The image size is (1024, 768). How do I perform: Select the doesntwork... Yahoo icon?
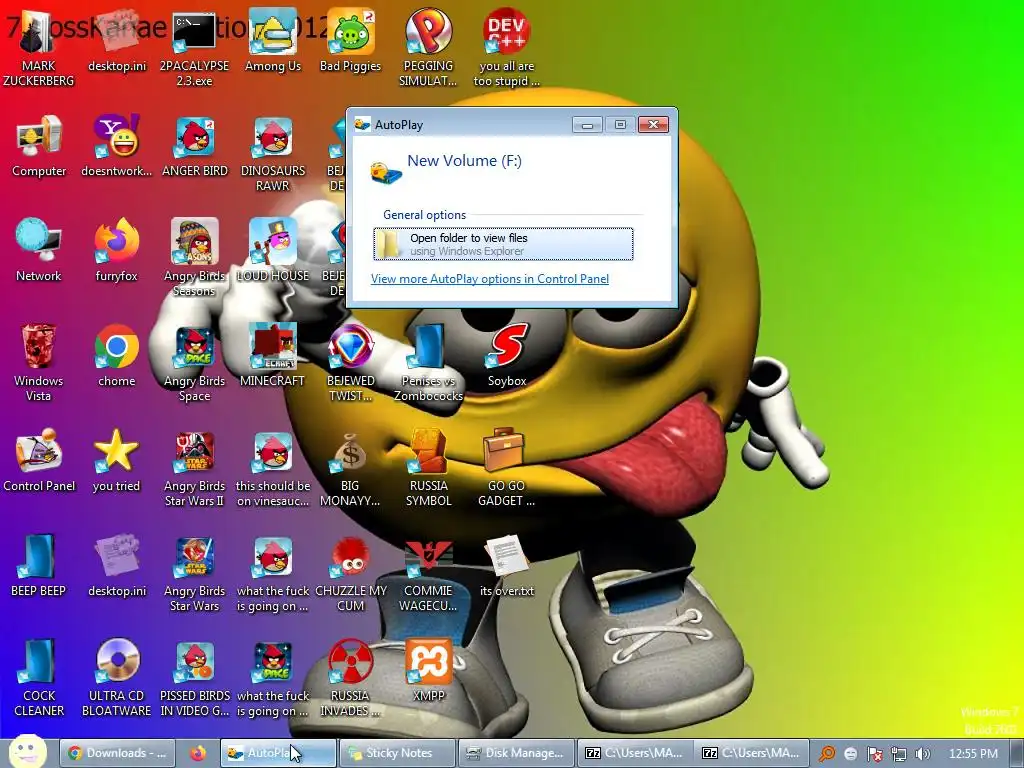pos(116,146)
